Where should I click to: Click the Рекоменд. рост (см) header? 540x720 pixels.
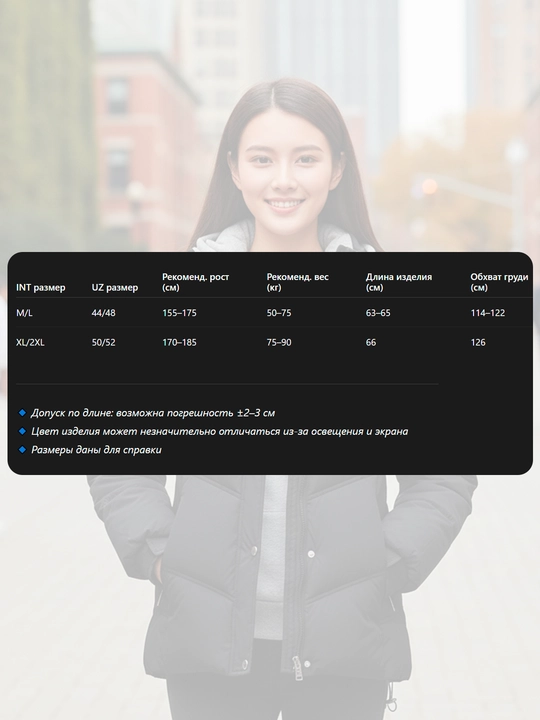point(195,282)
